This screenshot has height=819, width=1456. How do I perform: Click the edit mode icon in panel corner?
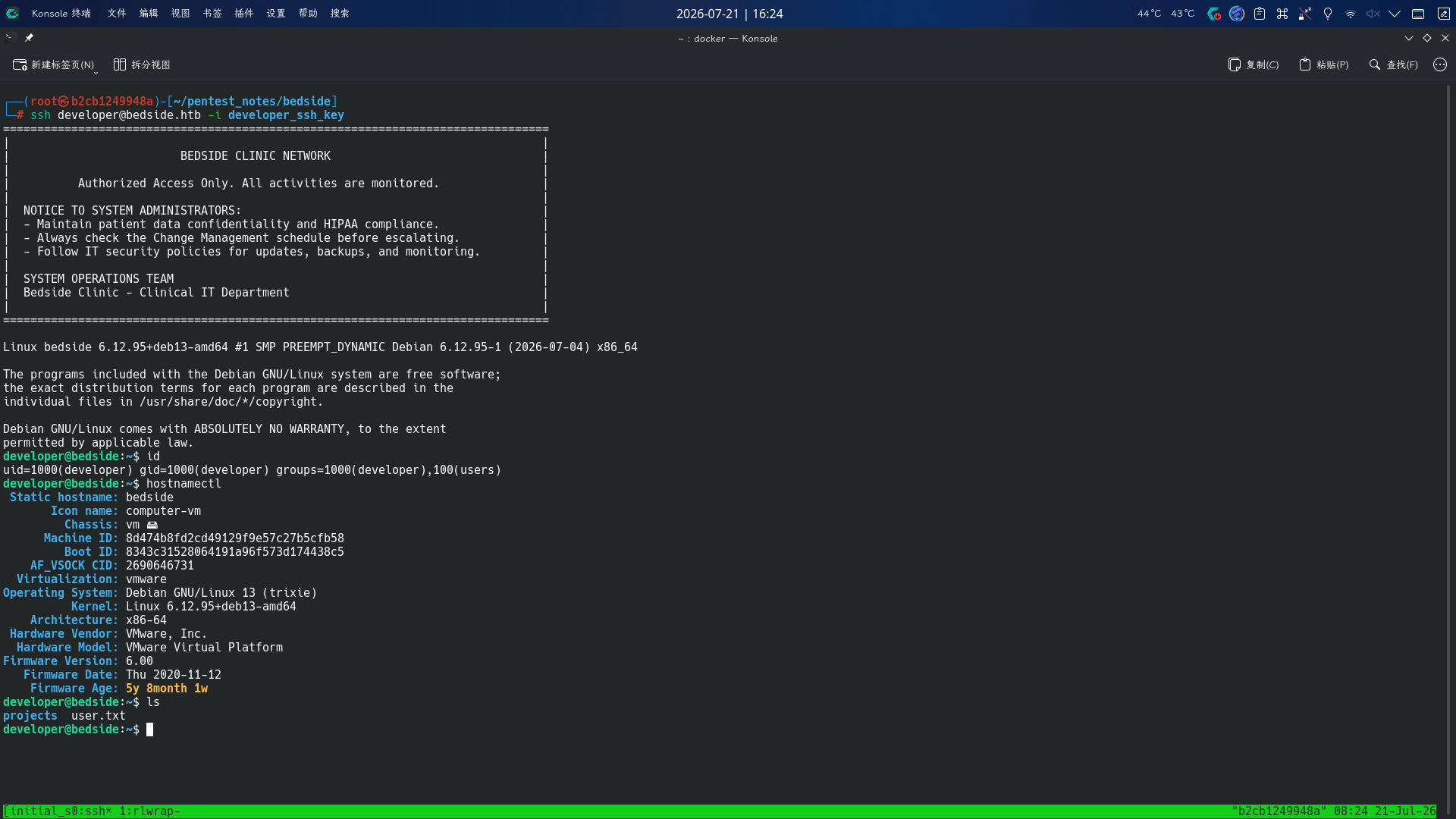(1444, 14)
